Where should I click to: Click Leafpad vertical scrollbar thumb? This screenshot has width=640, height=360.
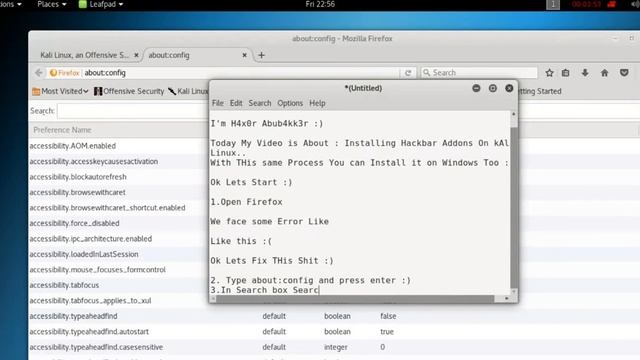514,207
